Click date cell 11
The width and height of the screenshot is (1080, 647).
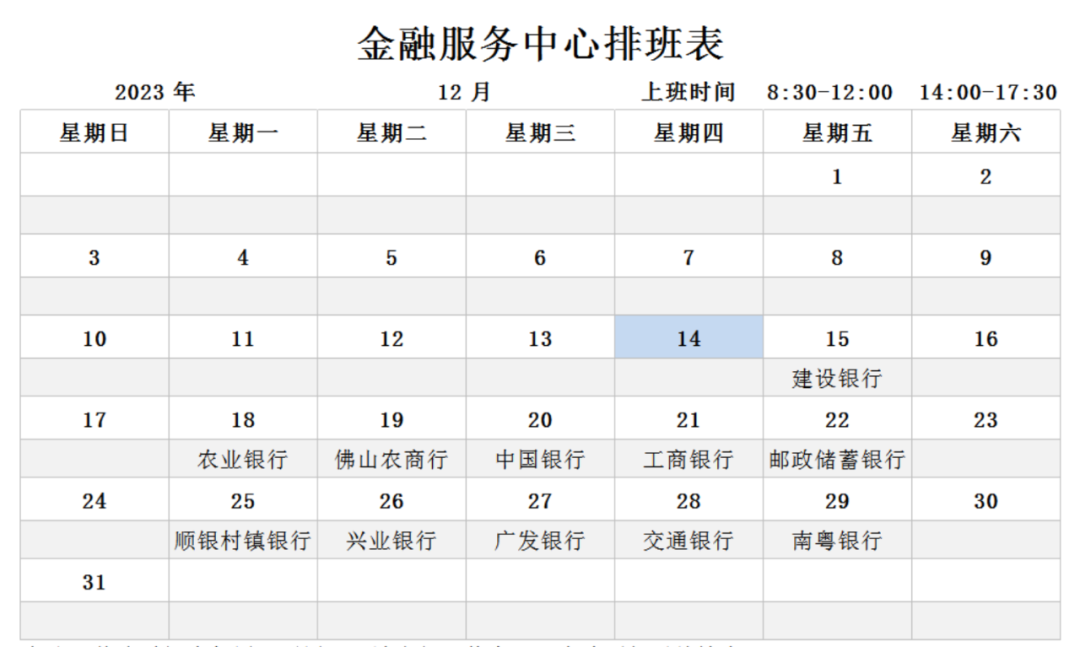pos(243,338)
